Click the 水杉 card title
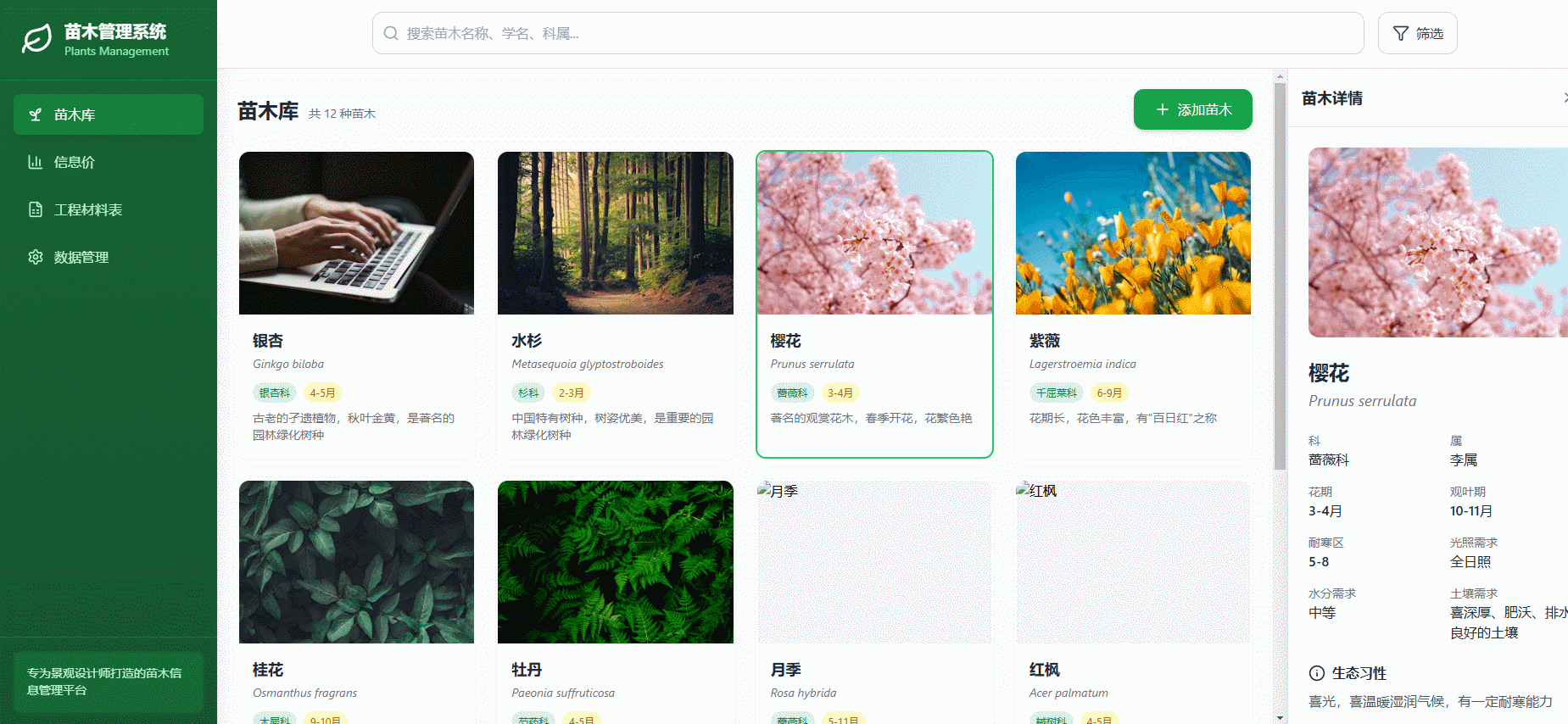The width and height of the screenshot is (1568, 724). [527, 341]
